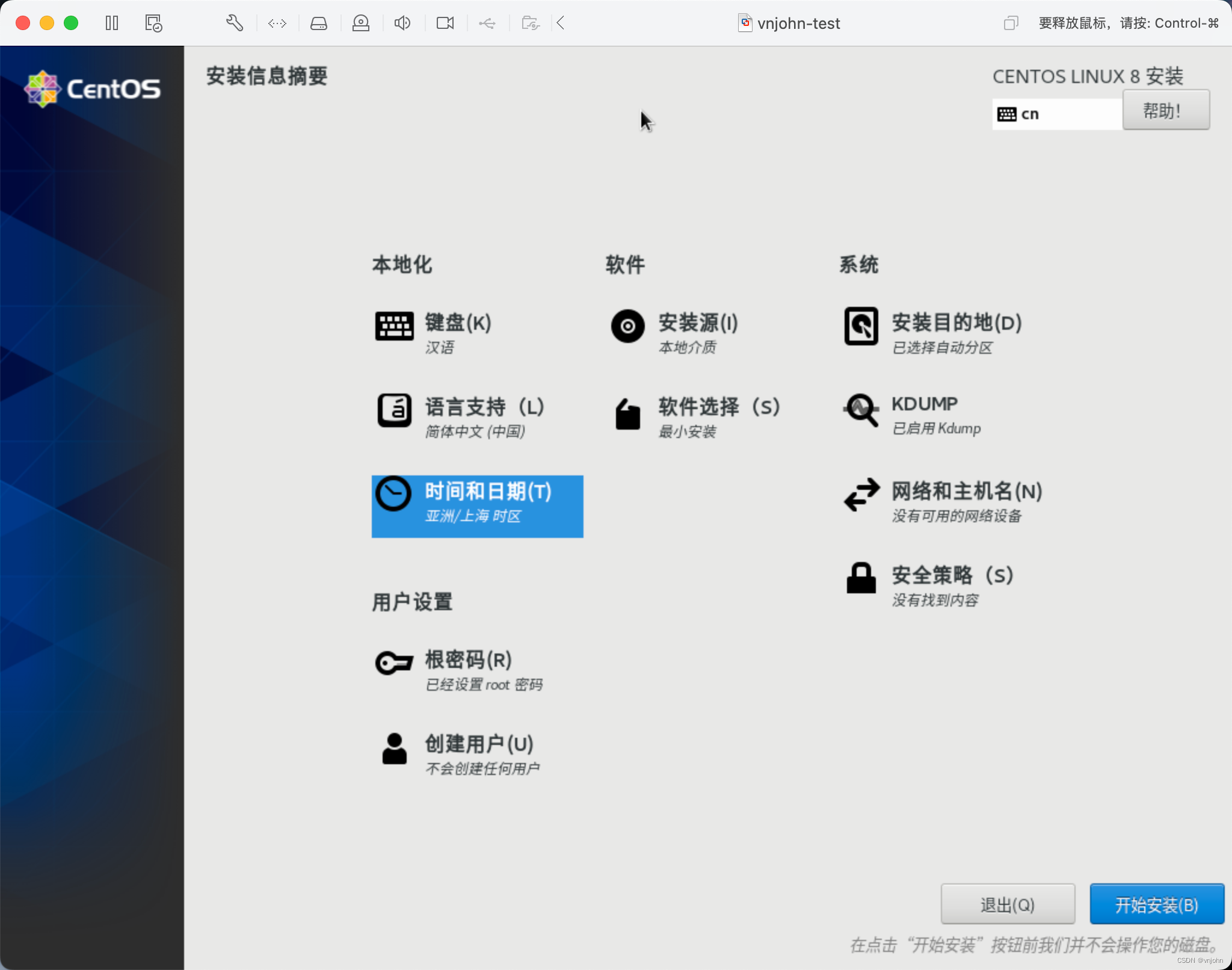The width and height of the screenshot is (1232, 970).
Task: Open the Security Policy lock icon
Action: click(x=861, y=578)
